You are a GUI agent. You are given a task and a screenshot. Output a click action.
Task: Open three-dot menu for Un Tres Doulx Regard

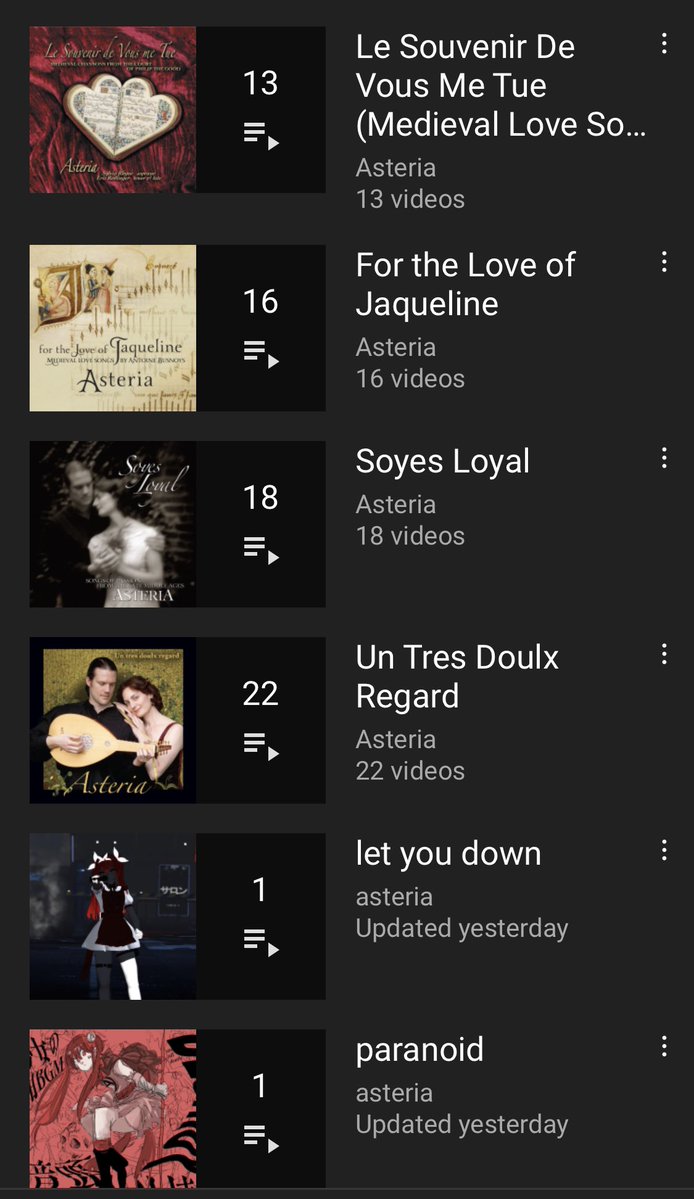coord(664,654)
